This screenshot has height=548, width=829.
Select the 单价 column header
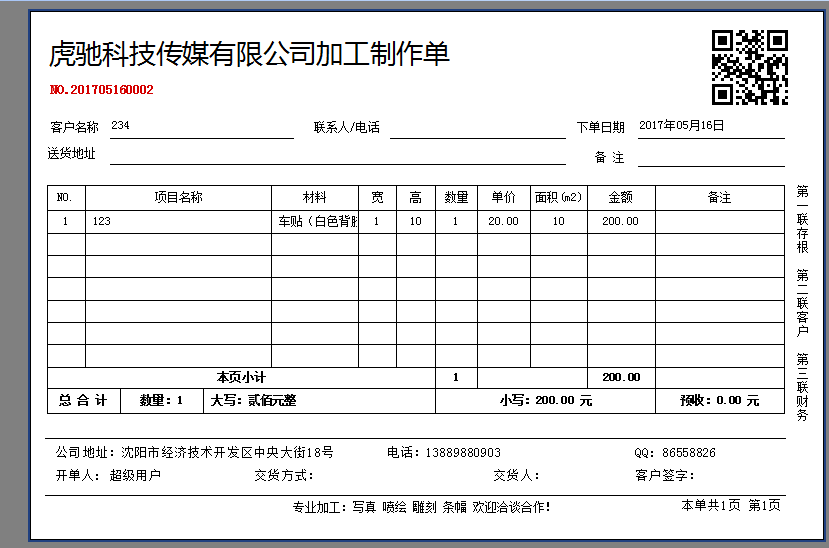click(x=503, y=198)
